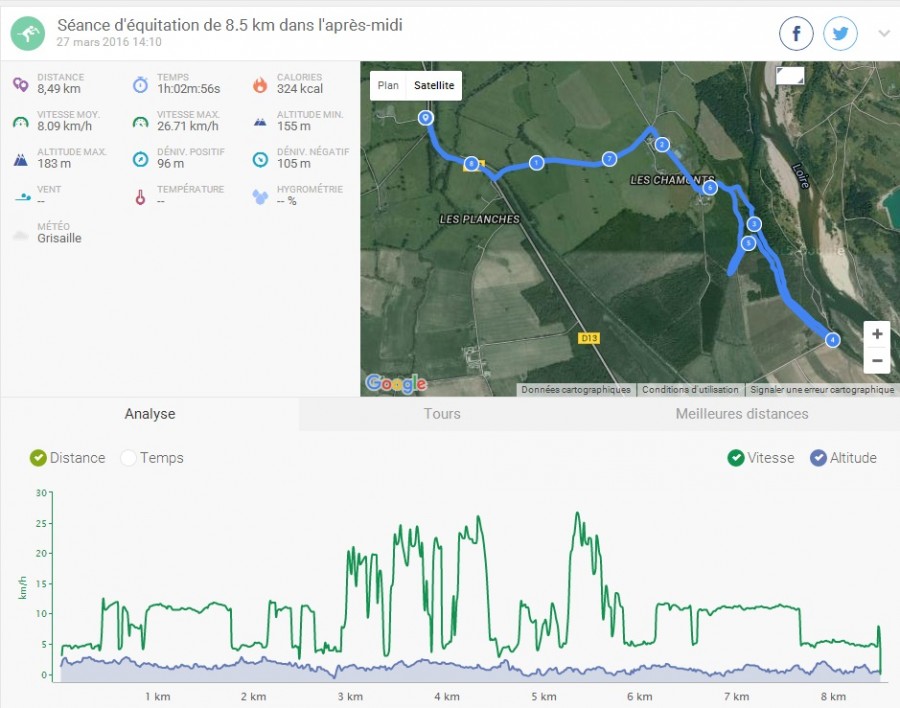Click the route start marker pin

coord(425,118)
